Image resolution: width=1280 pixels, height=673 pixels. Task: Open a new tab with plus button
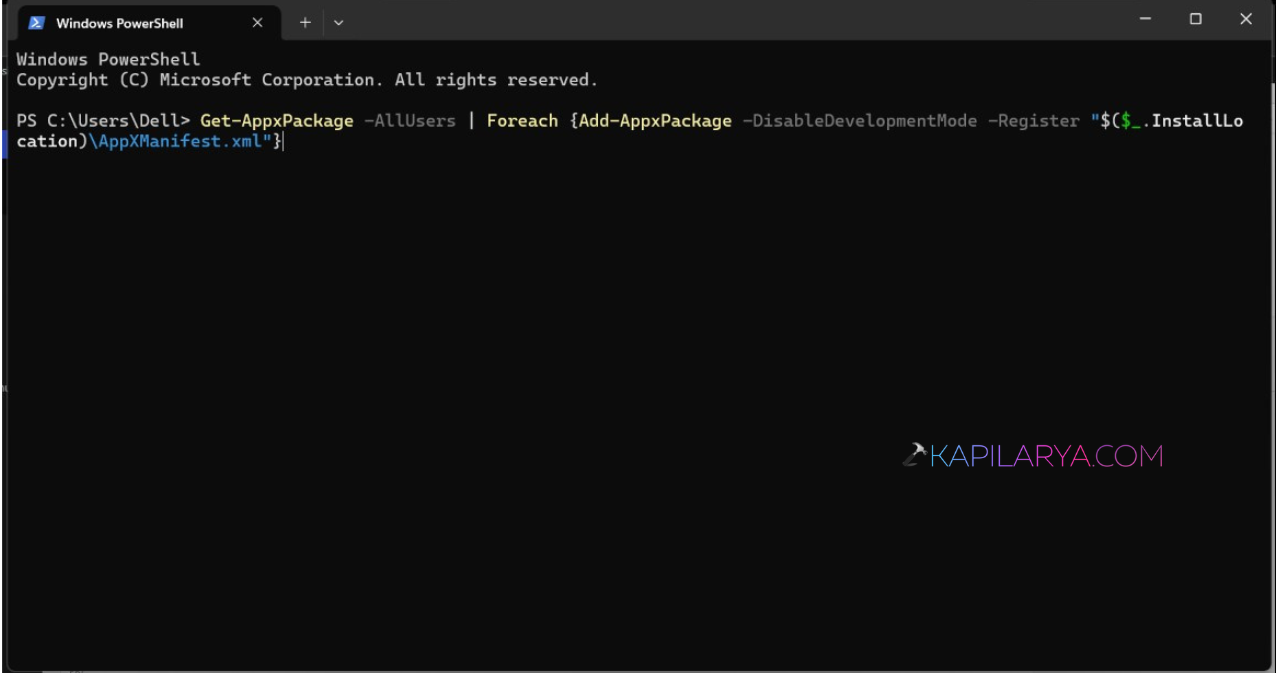(305, 23)
